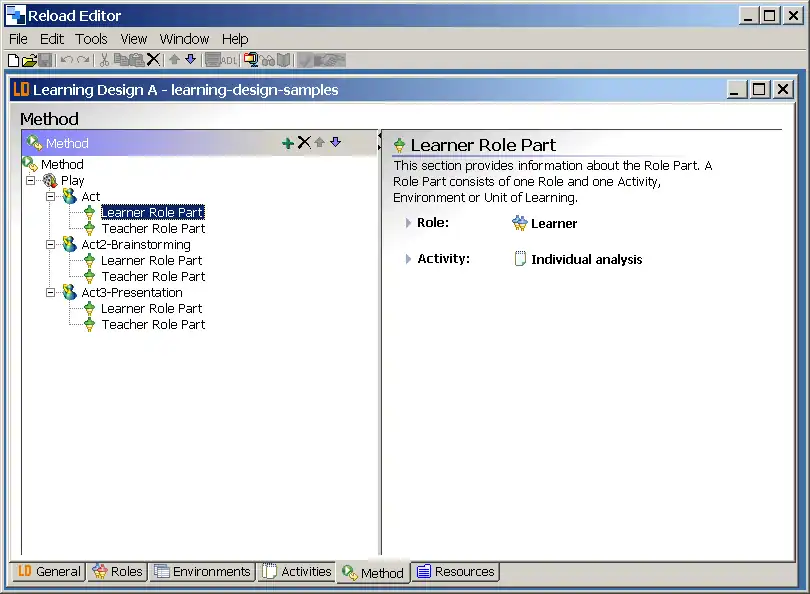This screenshot has width=810, height=594.
Task: Click the Learner role icon in details pane
Action: [519, 223]
